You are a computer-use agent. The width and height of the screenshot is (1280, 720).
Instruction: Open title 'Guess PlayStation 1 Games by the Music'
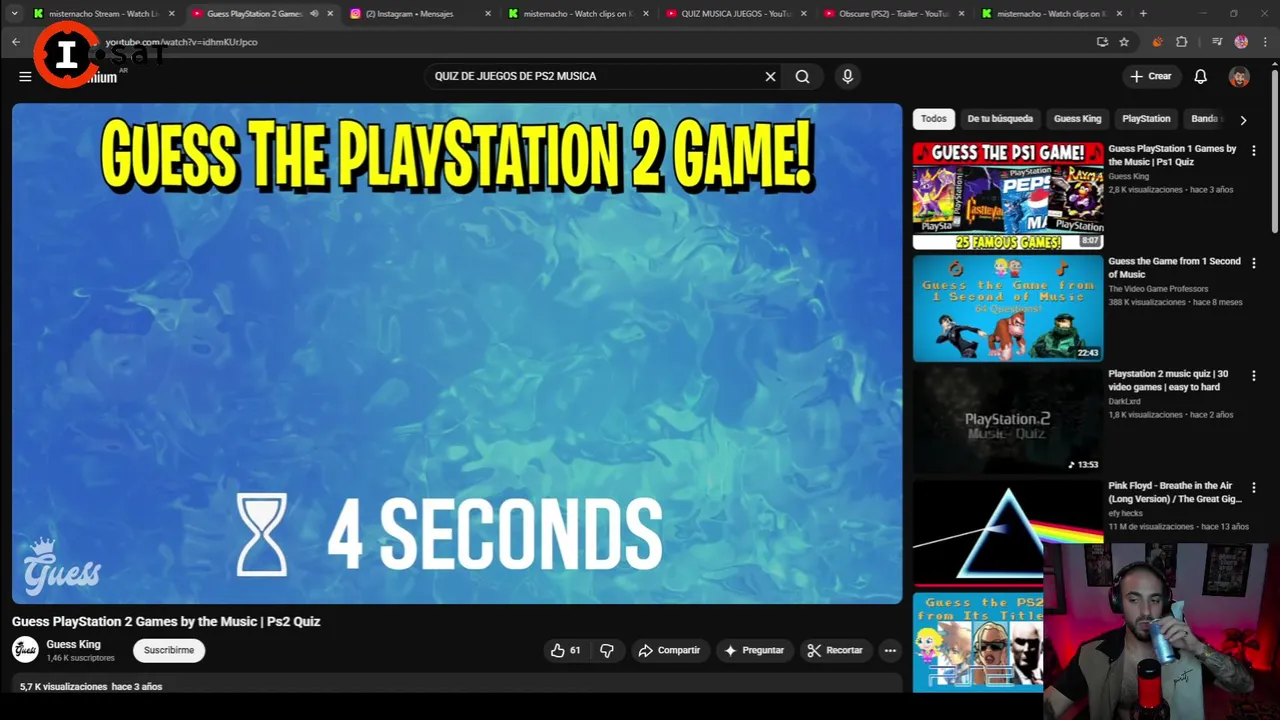pos(1172,155)
